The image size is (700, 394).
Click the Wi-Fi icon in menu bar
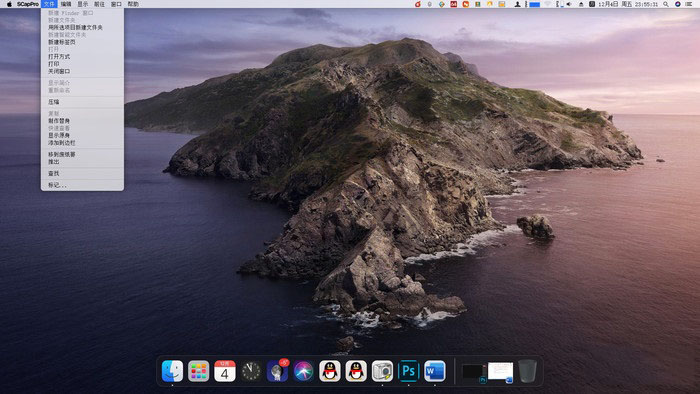click(547, 4)
